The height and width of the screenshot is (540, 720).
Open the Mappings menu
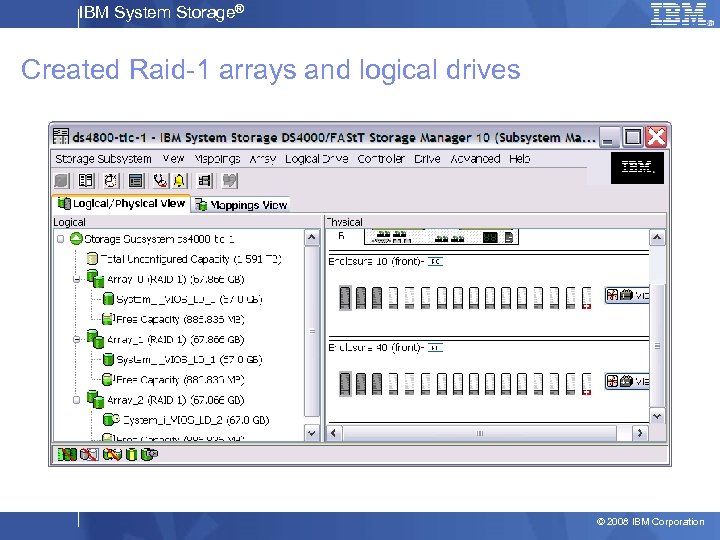point(217,159)
